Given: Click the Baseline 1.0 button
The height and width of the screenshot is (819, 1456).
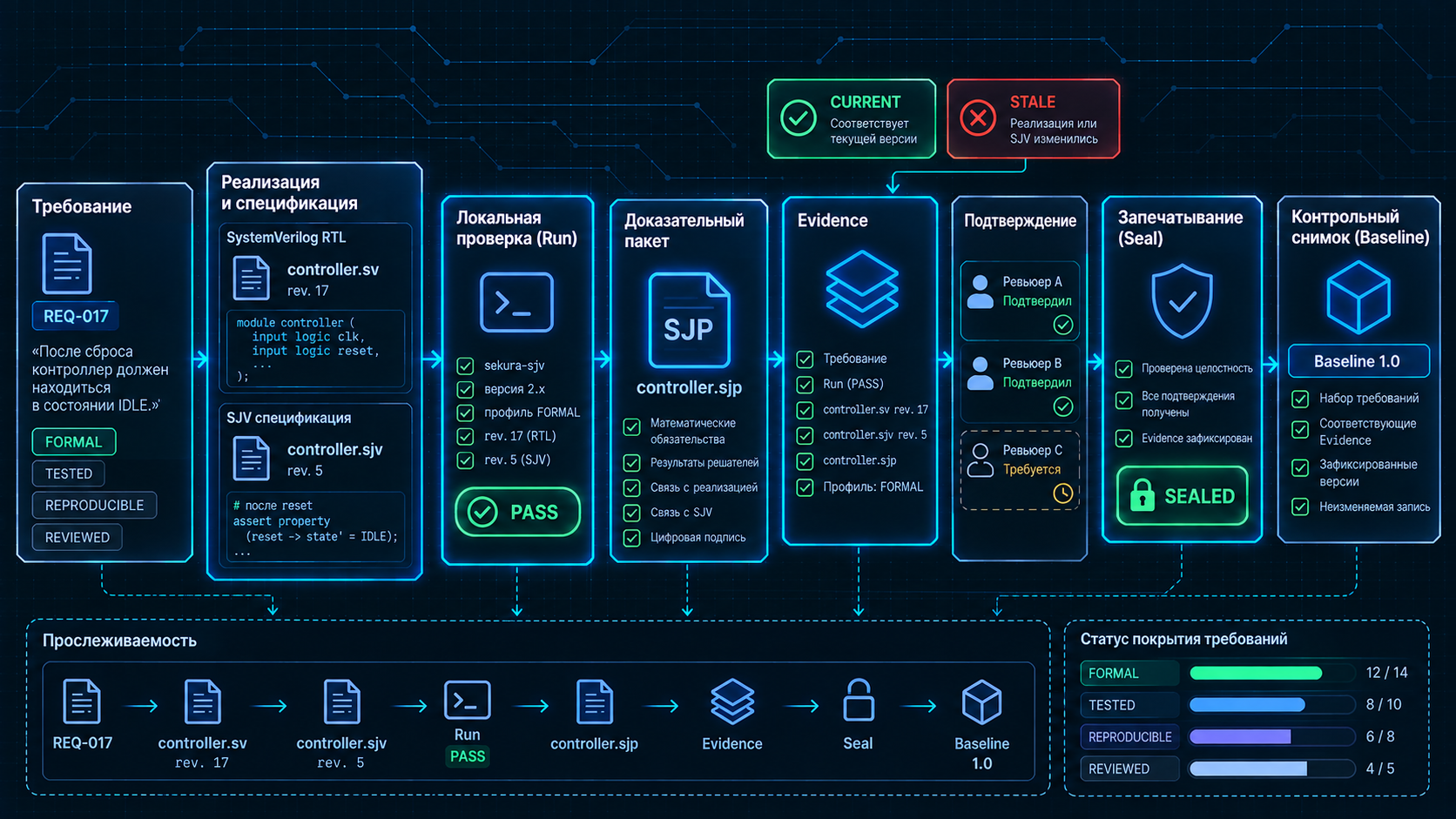Looking at the screenshot, I should click(1358, 361).
